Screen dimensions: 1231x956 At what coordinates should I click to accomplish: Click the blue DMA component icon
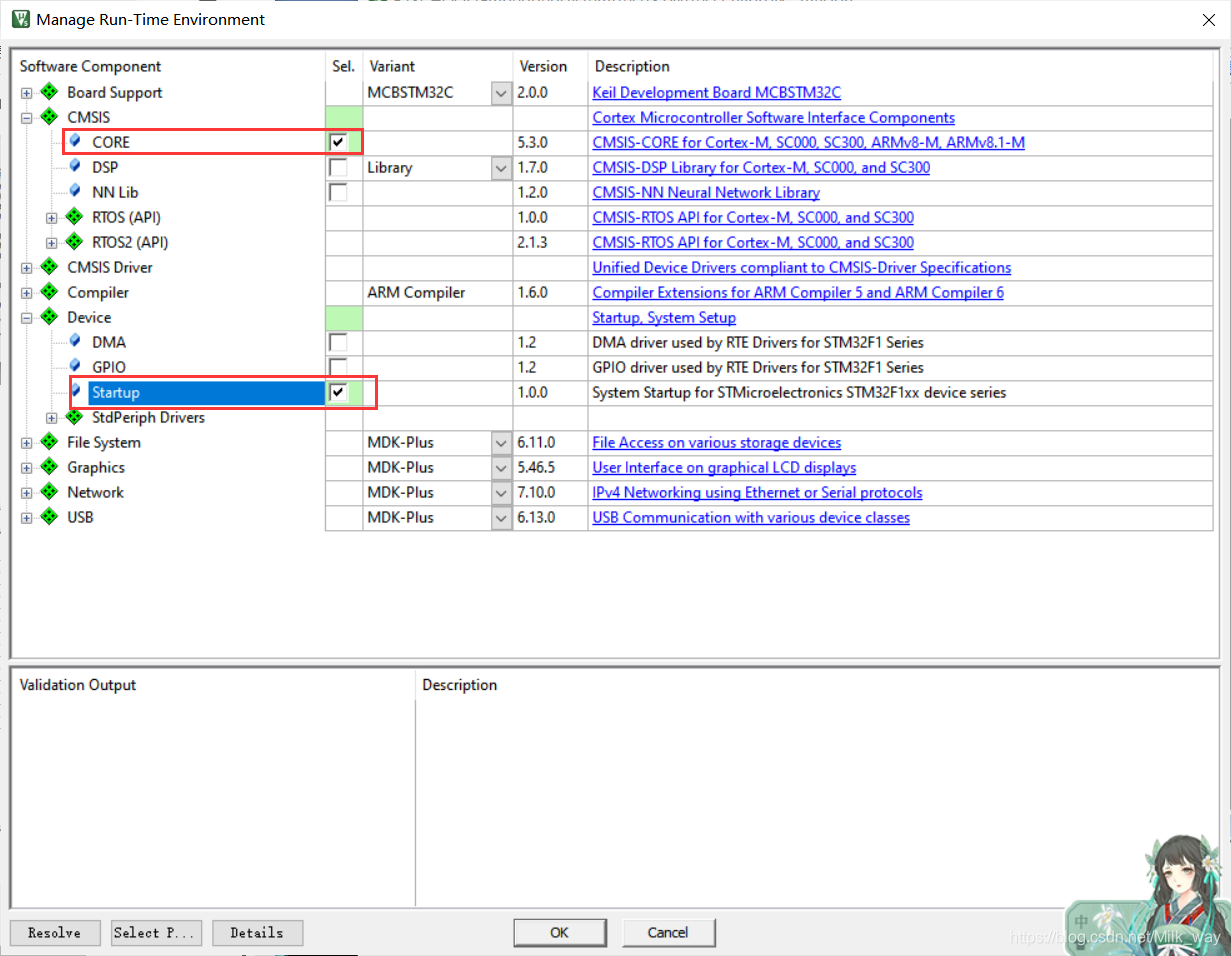[75, 342]
